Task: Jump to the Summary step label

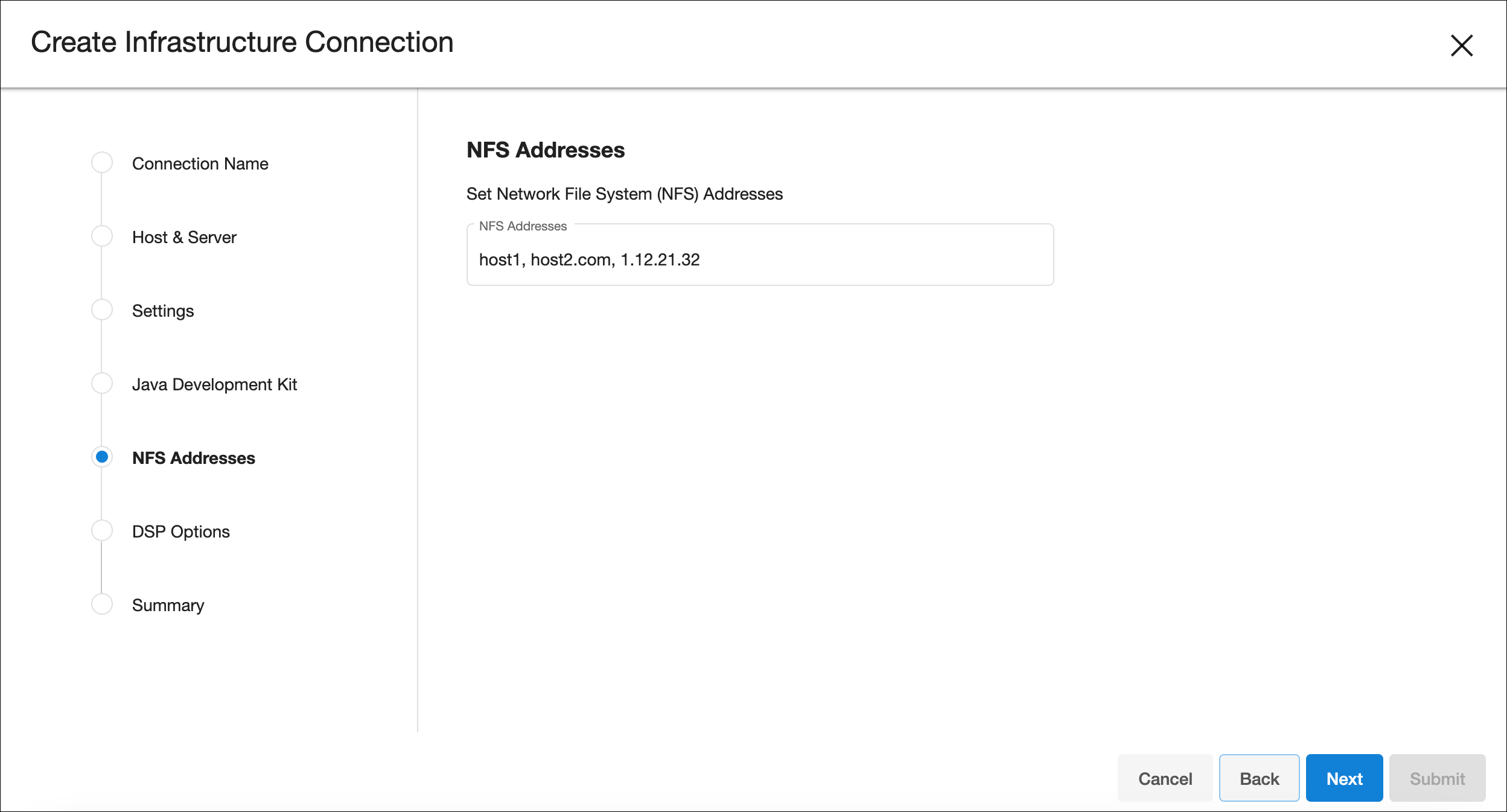Action: point(168,606)
